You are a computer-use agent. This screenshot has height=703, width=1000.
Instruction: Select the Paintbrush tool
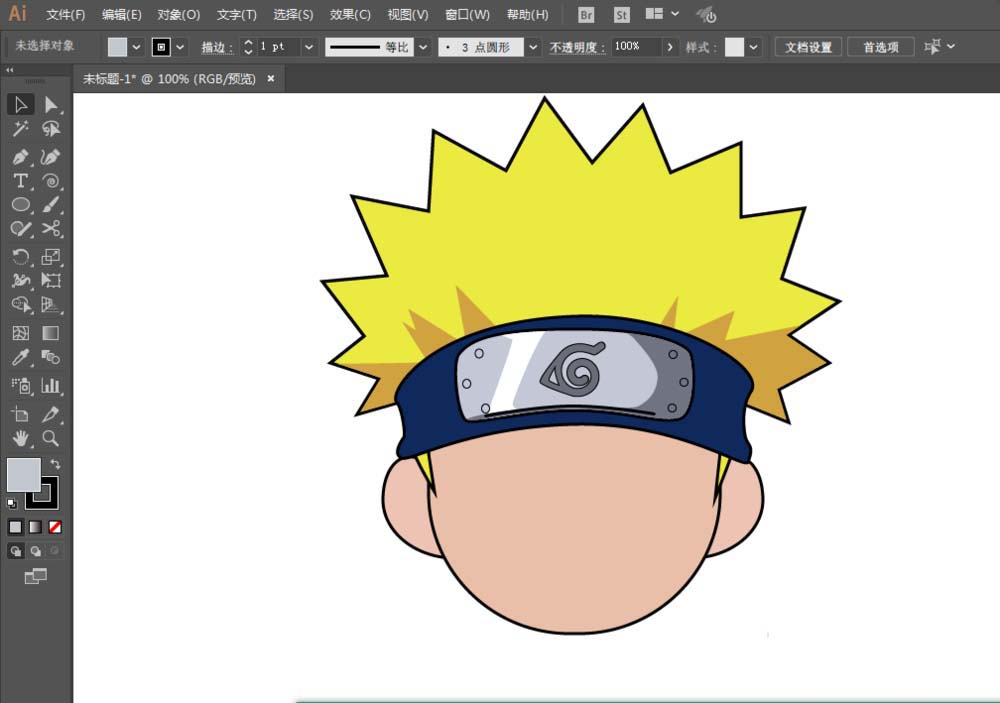tap(51, 205)
